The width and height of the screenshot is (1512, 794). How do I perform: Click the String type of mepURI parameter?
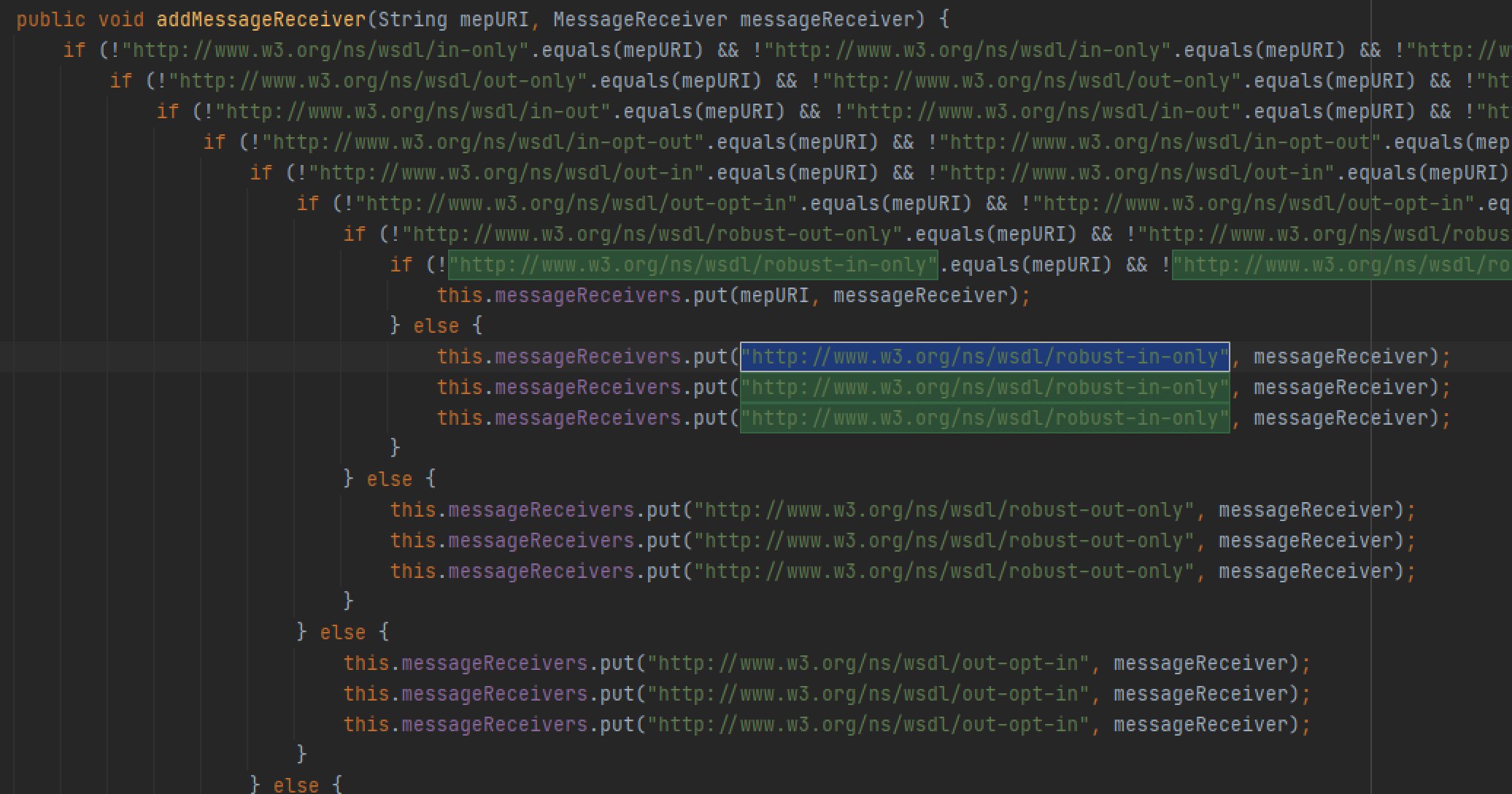[x=412, y=19]
